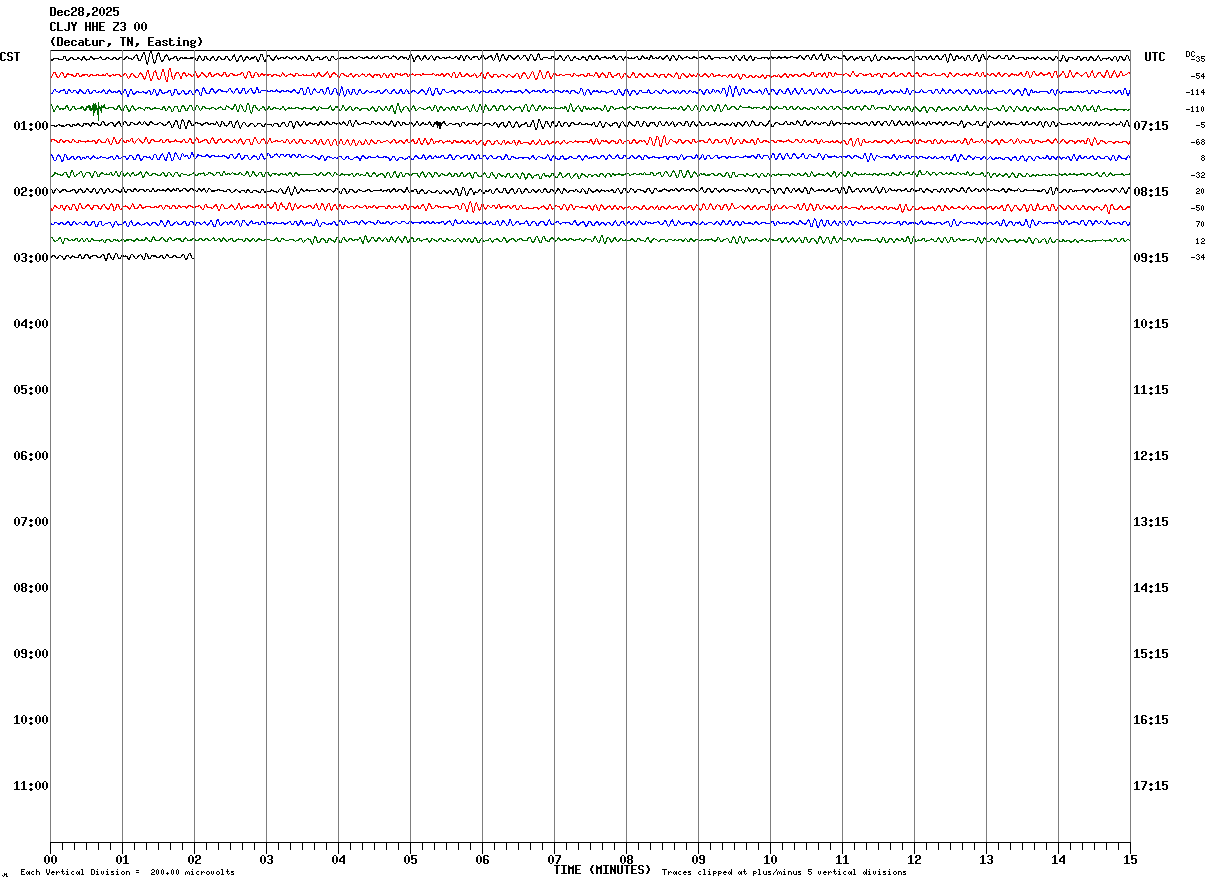
Task: Click the "DC" offset column header
Action: pyautogui.click(x=1190, y=54)
